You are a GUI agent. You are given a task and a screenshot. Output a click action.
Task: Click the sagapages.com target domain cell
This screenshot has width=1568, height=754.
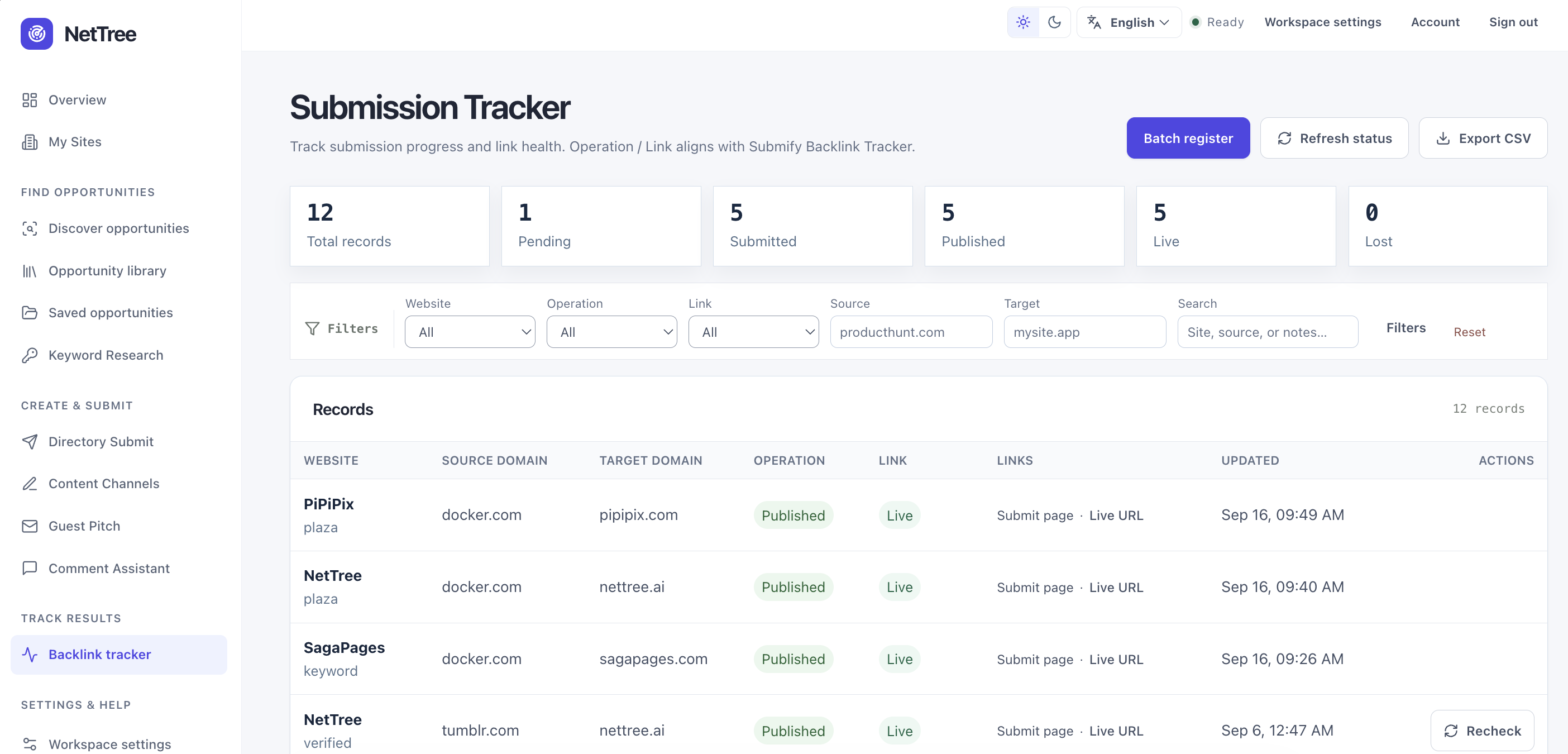[653, 659]
